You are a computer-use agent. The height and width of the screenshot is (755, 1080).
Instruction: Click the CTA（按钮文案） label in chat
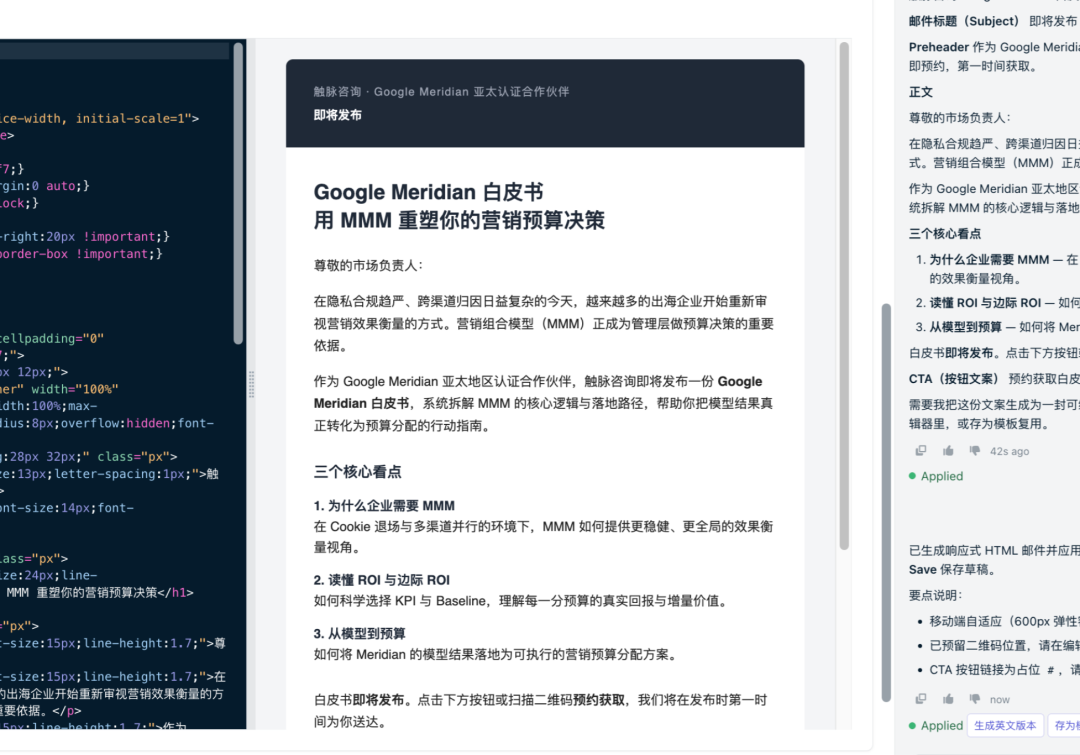(953, 379)
